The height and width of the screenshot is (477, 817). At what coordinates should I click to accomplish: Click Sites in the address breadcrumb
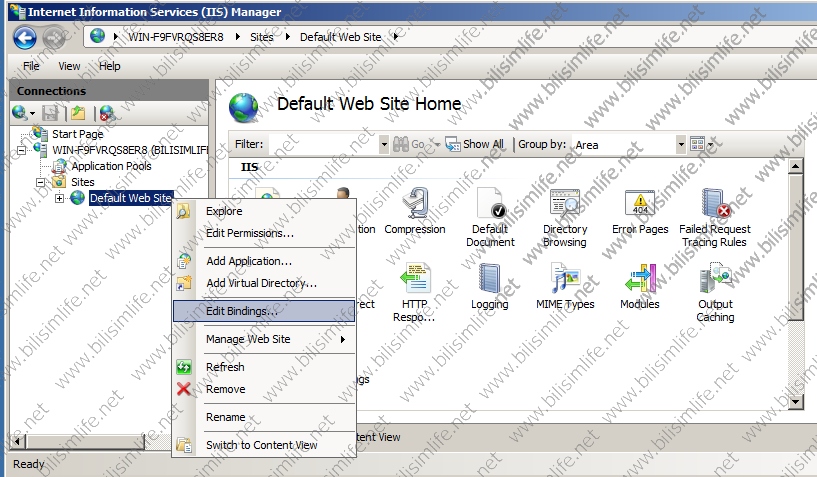tap(262, 37)
